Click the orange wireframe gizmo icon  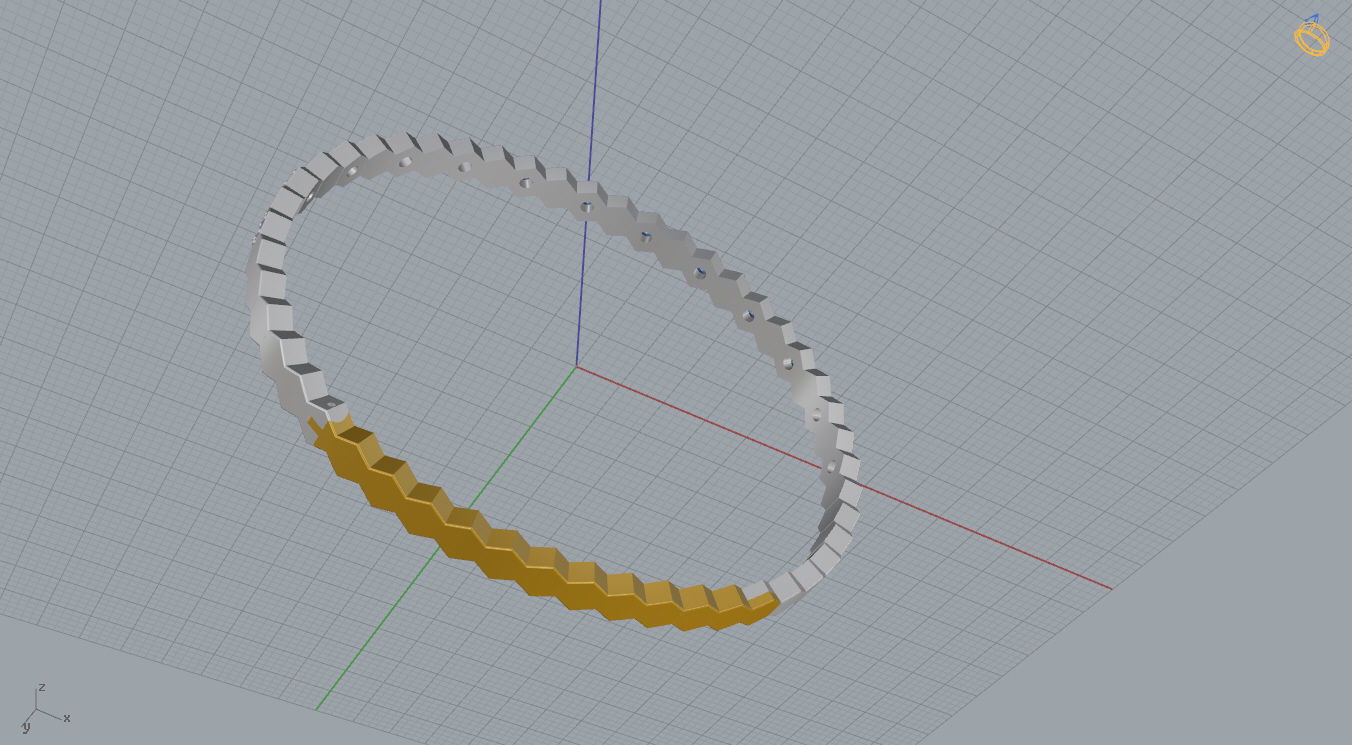coord(1311,36)
